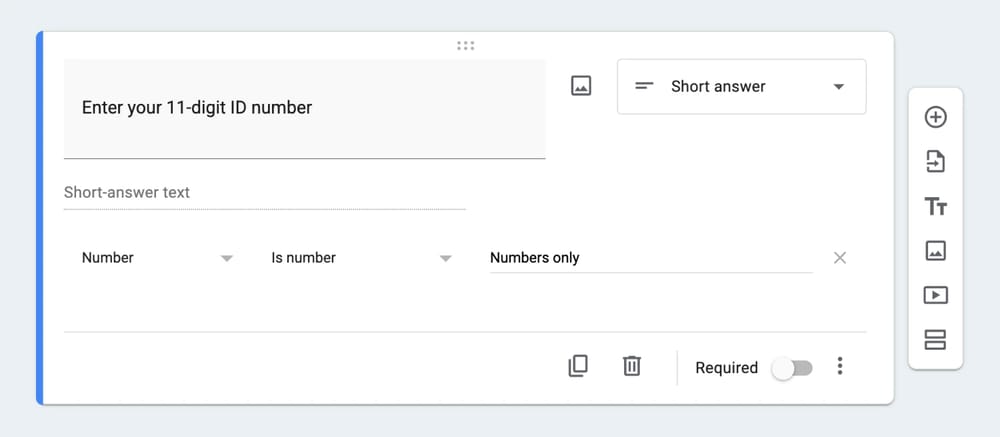Screen dimensions: 1000x437
Task: Edit the question title text field
Action: pos(304,108)
